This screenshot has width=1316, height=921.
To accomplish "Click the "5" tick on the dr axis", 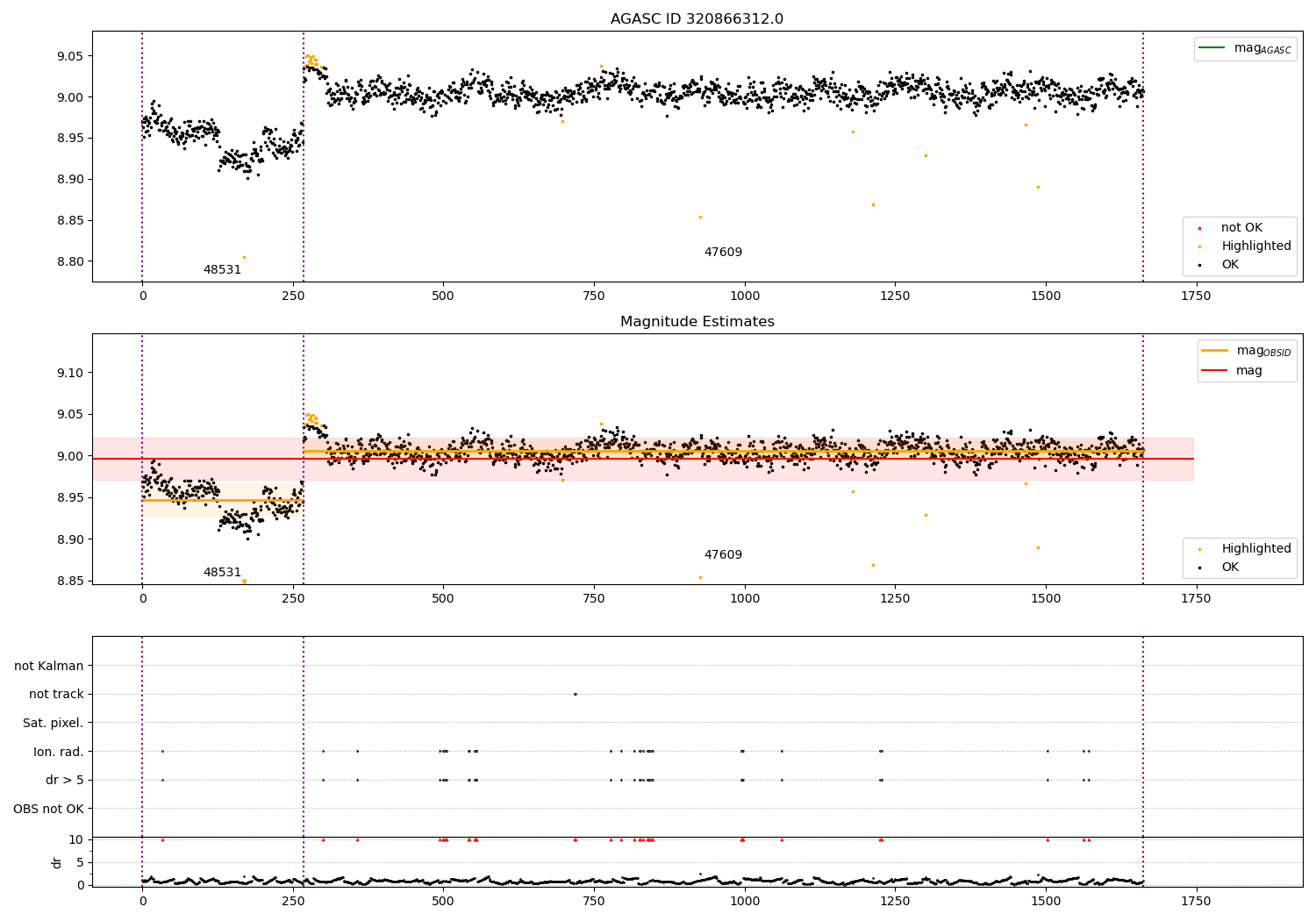I will (x=81, y=862).
